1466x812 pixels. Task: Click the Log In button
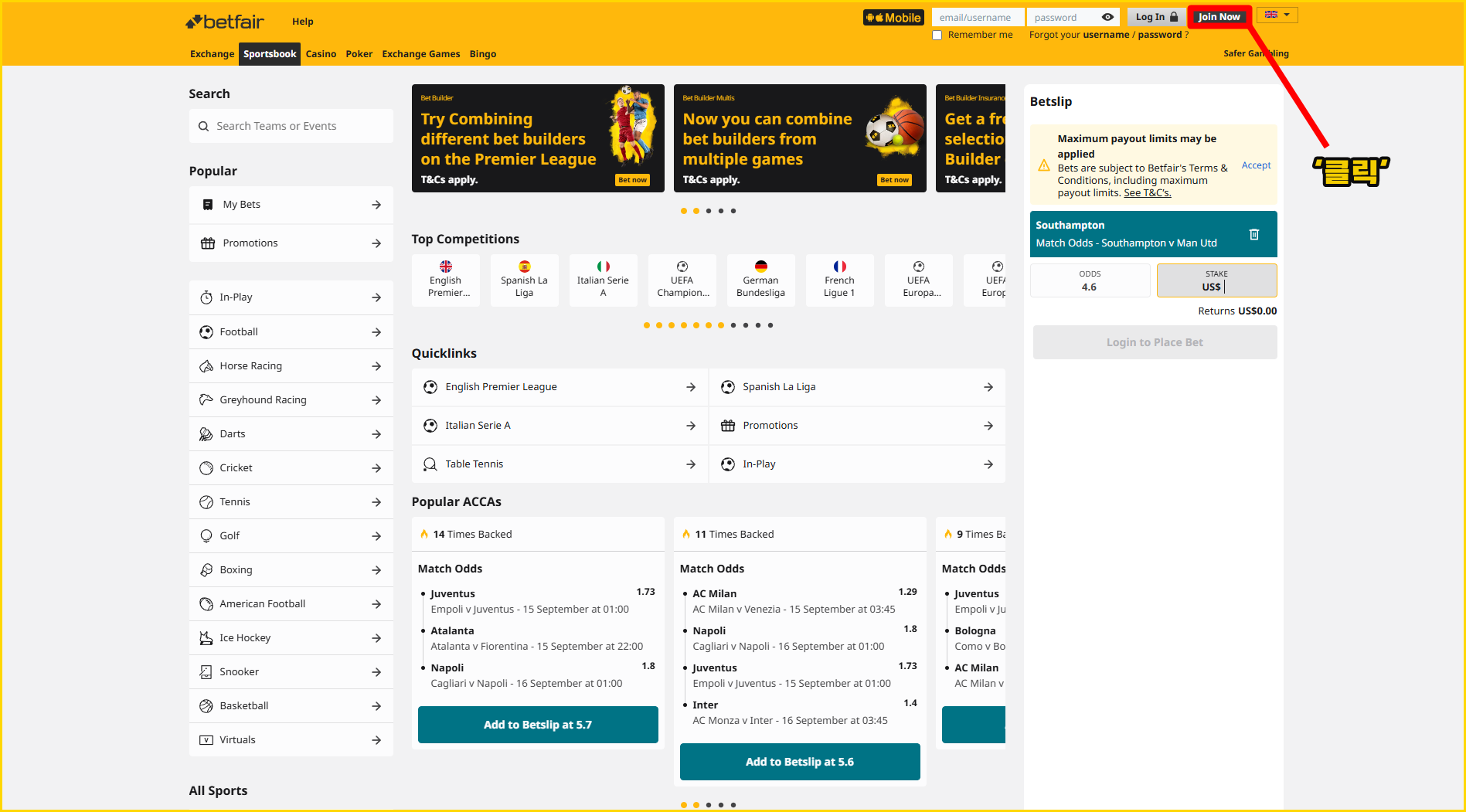[1155, 17]
